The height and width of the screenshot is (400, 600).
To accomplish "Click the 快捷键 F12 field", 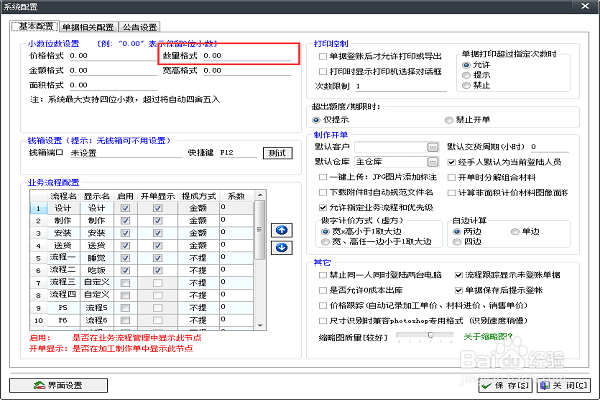I will pyautogui.click(x=238, y=153).
